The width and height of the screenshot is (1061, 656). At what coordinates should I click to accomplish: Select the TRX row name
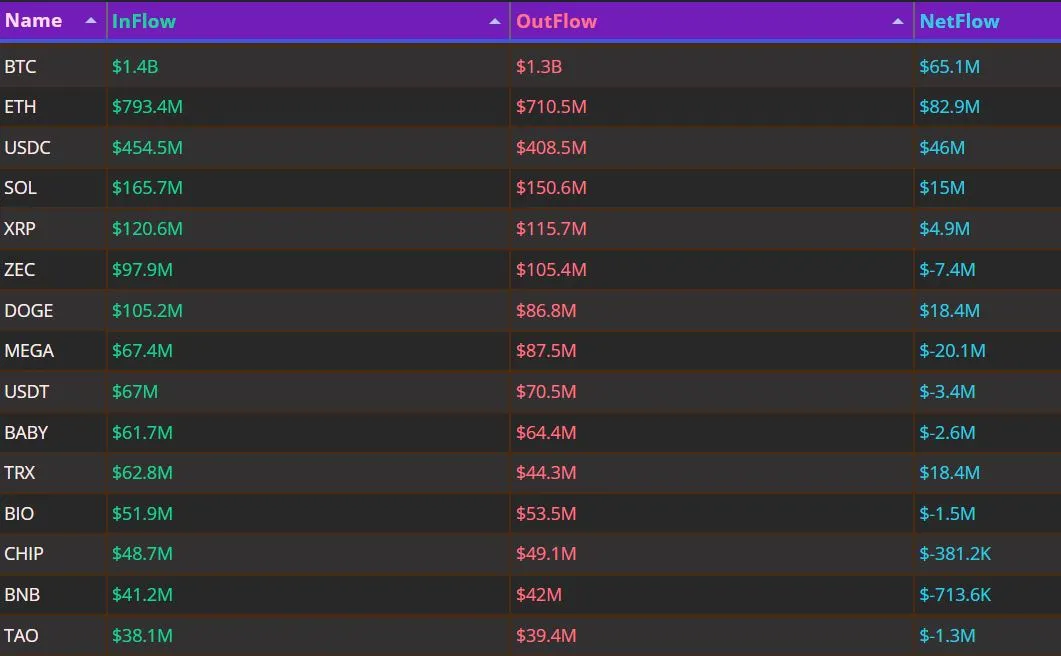pos(20,473)
